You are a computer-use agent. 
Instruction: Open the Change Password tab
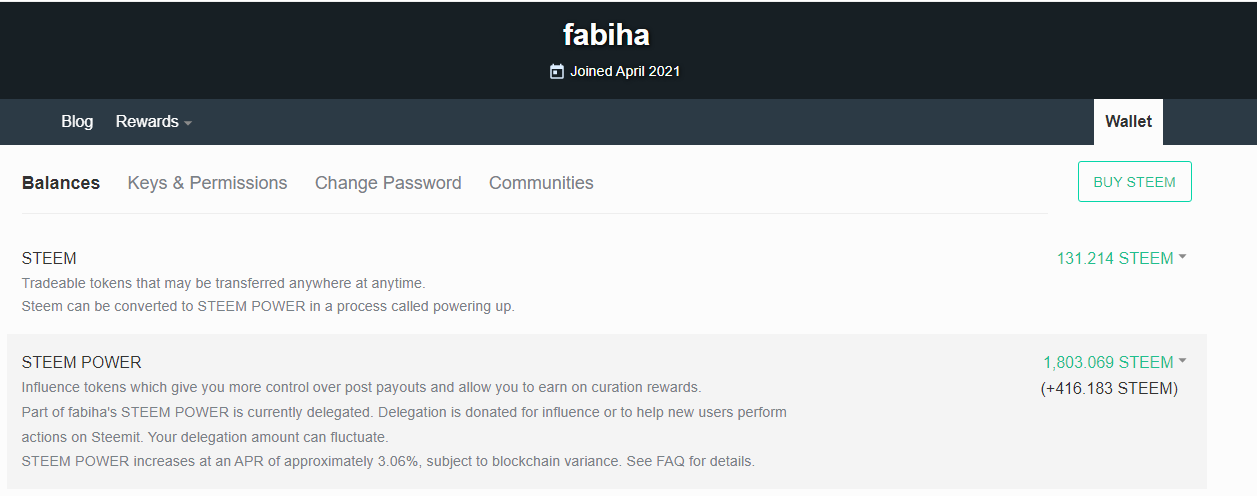coord(388,183)
